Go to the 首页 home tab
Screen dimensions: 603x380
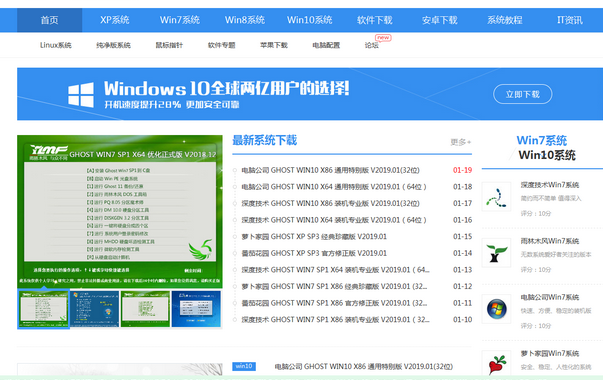[x=50, y=20]
